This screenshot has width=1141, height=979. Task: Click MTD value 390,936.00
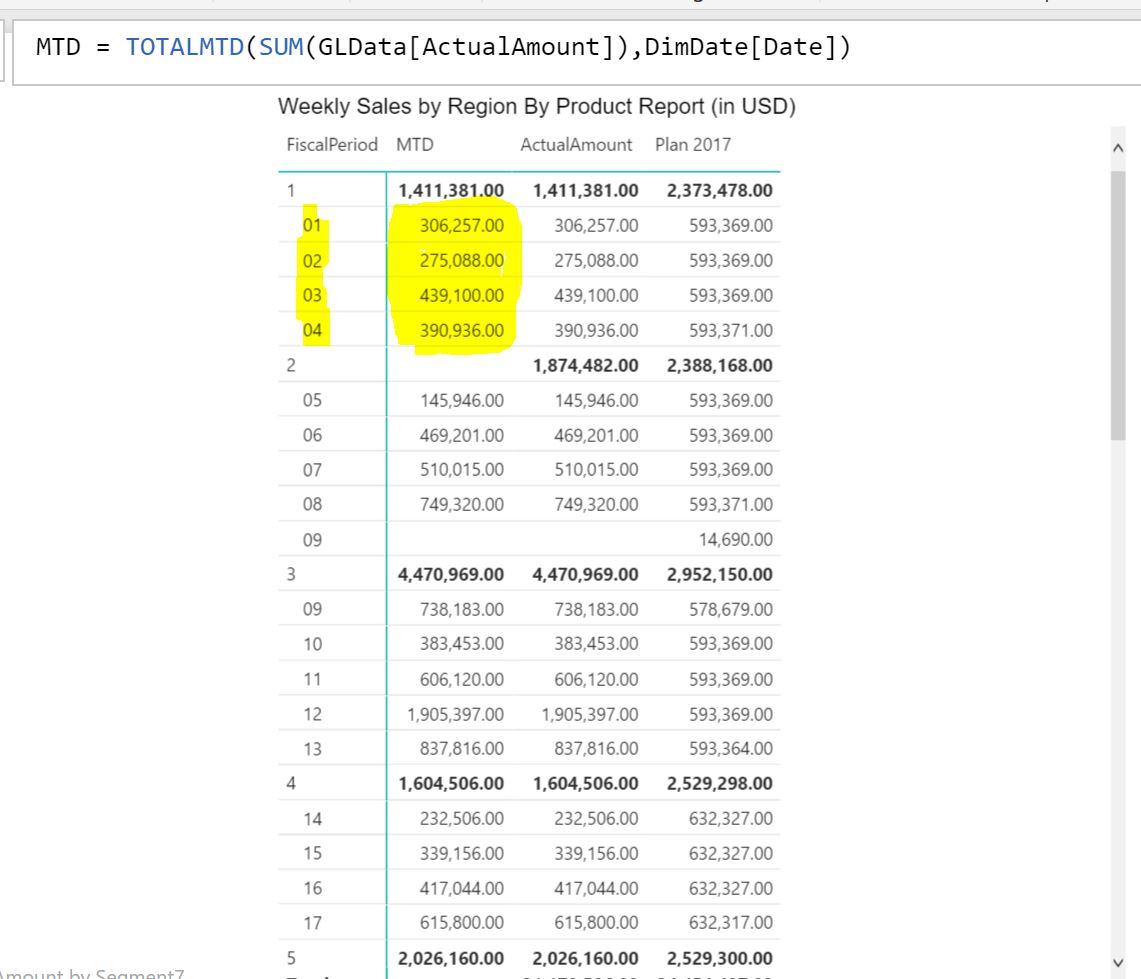point(461,330)
